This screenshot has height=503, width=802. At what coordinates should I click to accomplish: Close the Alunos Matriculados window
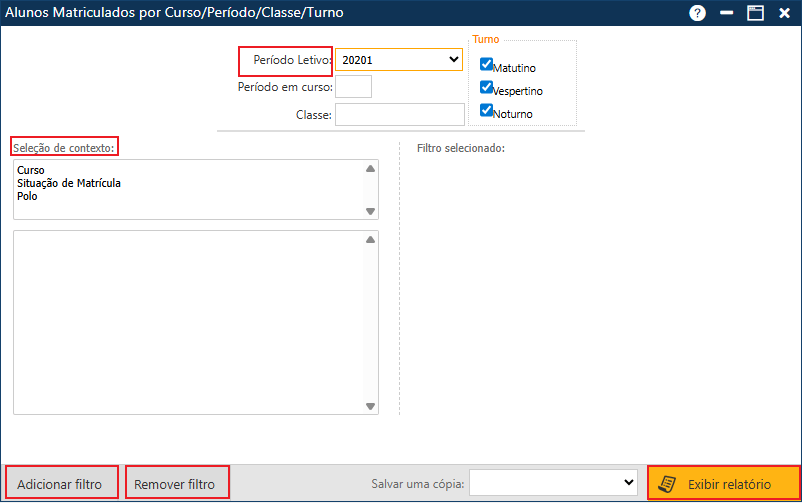tap(784, 13)
